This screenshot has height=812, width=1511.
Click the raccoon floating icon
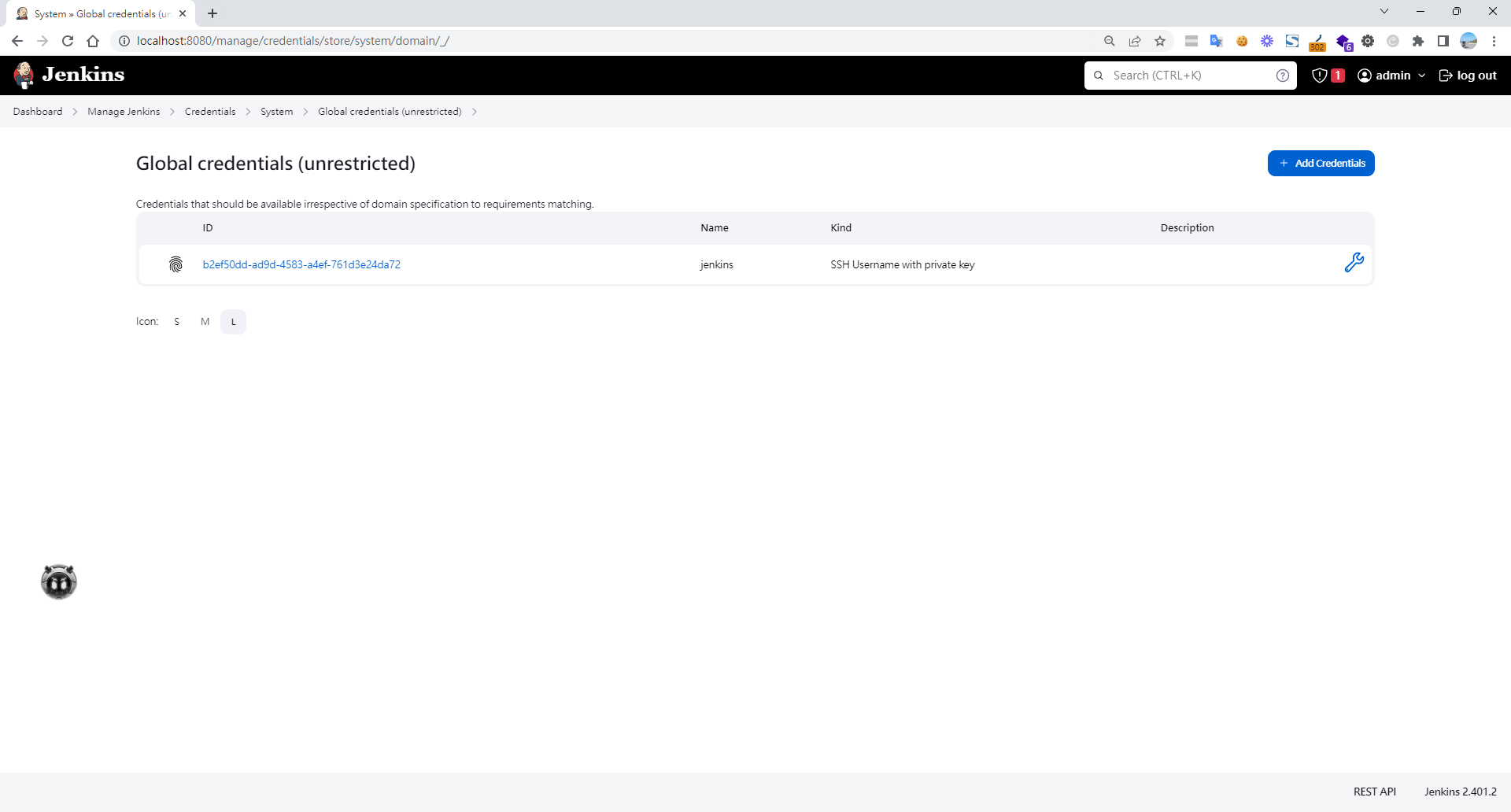pos(59,582)
